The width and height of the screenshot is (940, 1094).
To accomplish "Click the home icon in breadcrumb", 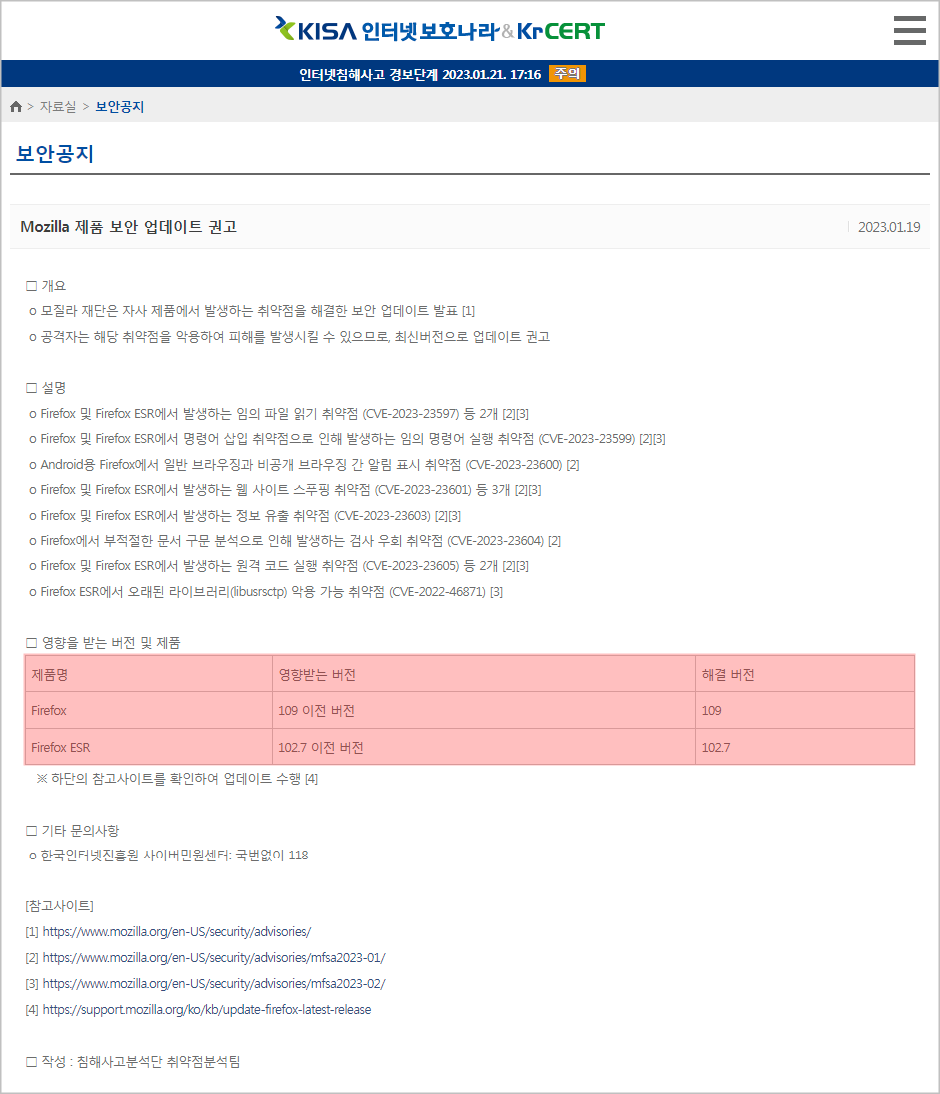I will pyautogui.click(x=16, y=107).
